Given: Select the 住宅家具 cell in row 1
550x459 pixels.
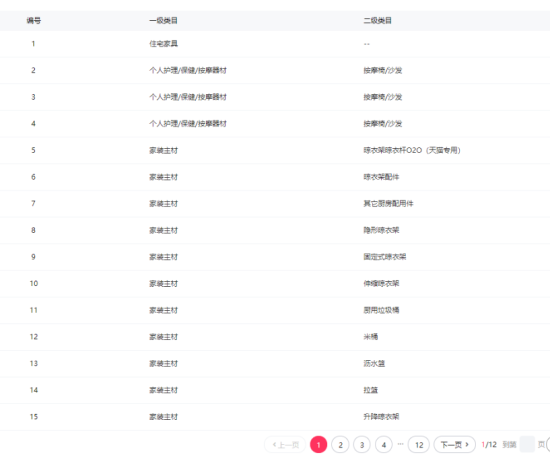Looking at the screenshot, I should [163, 44].
